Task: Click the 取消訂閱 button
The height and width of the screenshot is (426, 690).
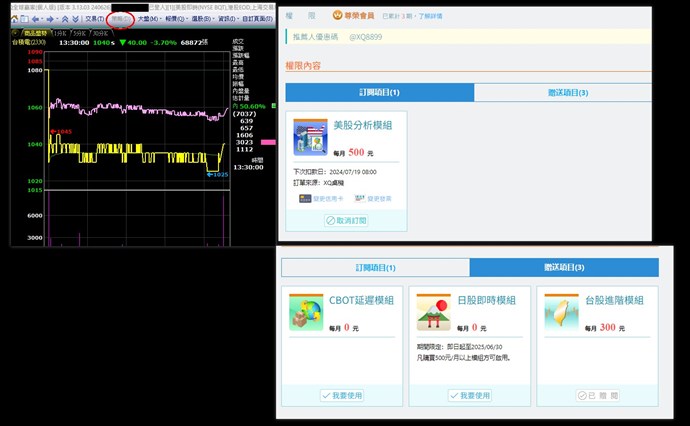Action: coord(346,220)
